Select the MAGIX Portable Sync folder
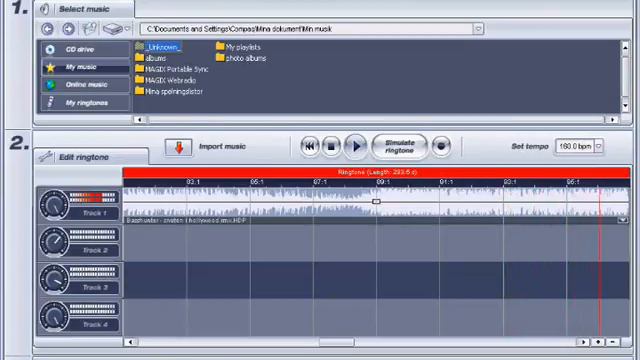 click(x=172, y=69)
